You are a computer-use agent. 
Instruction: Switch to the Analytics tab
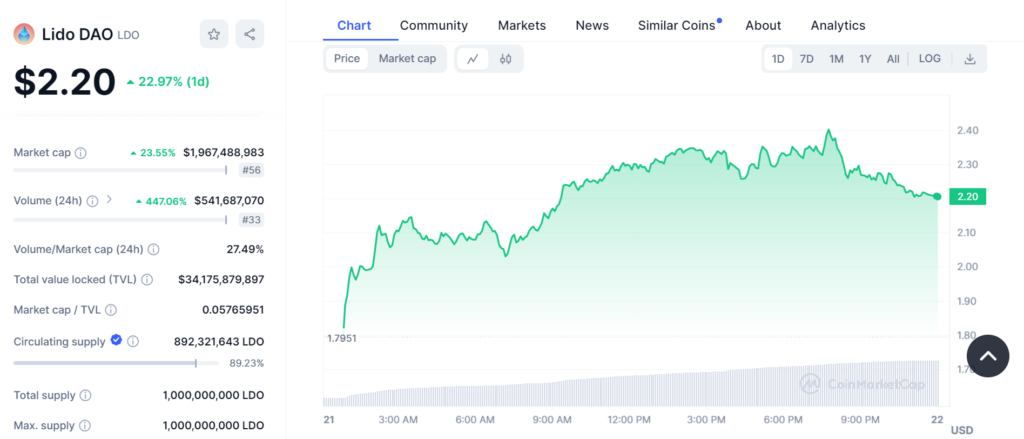[838, 25]
